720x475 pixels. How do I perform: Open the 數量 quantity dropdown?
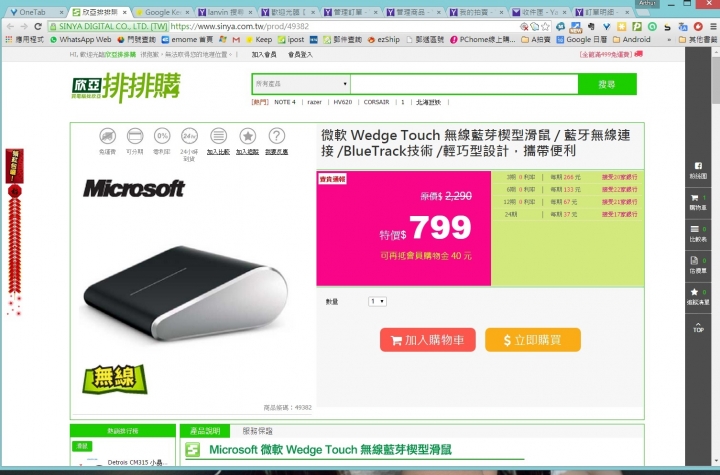[x=377, y=301]
